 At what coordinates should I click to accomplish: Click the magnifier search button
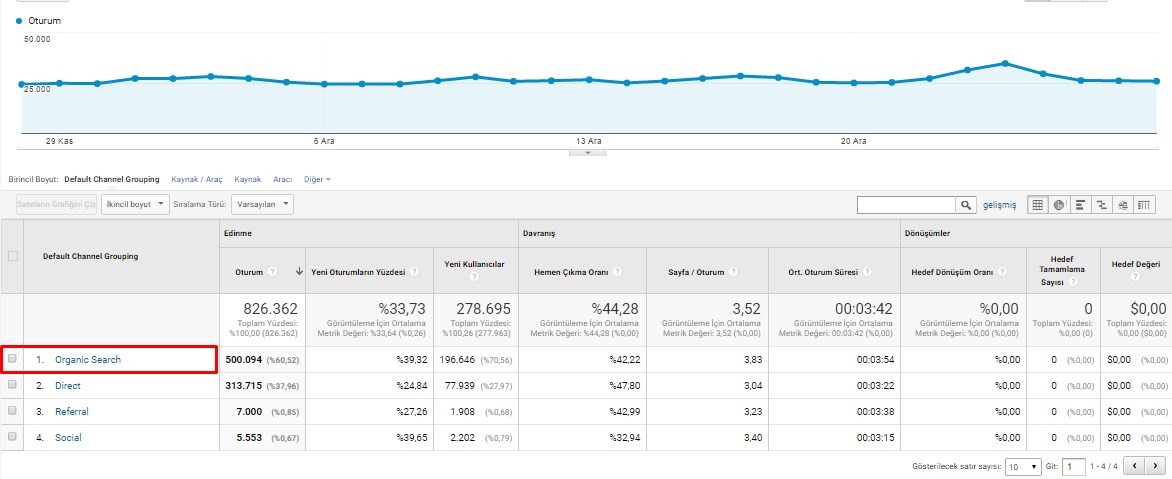pos(966,205)
